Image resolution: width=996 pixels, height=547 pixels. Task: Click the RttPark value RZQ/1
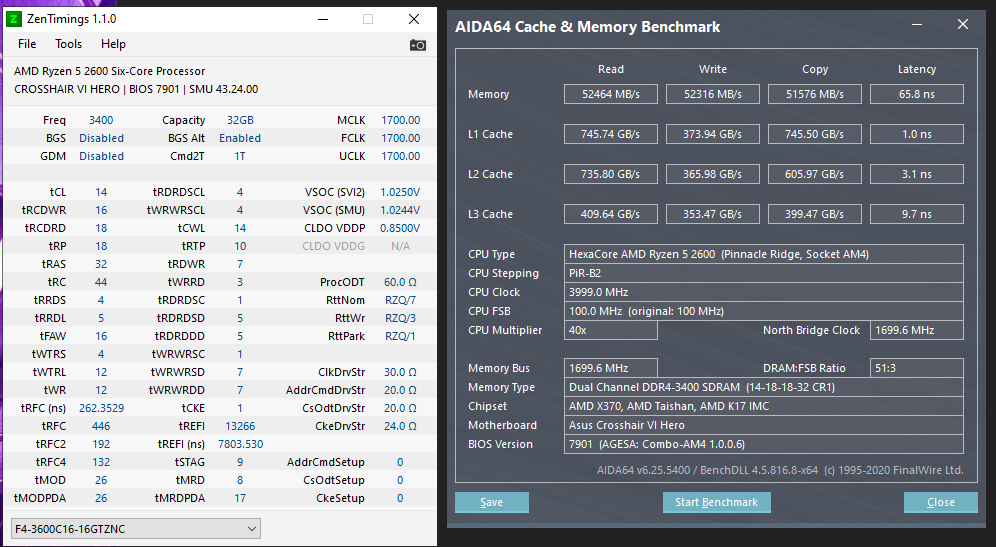click(400, 336)
